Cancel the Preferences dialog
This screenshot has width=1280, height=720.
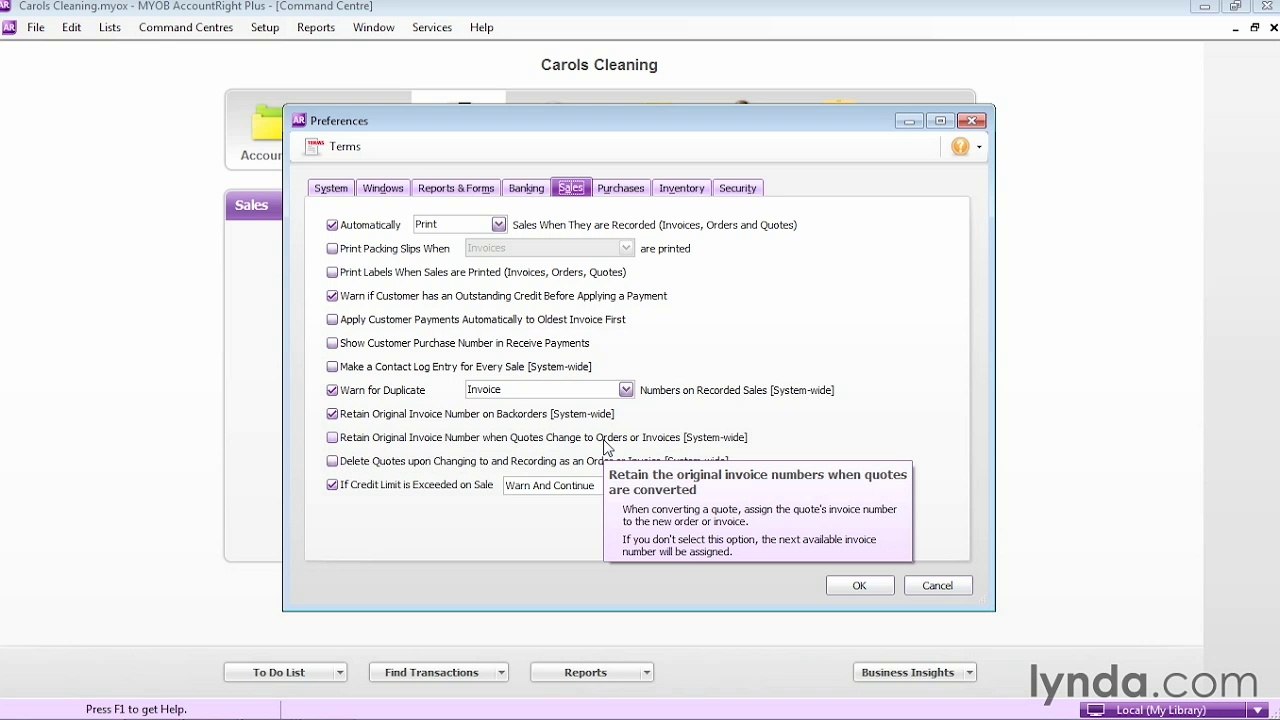tap(938, 586)
